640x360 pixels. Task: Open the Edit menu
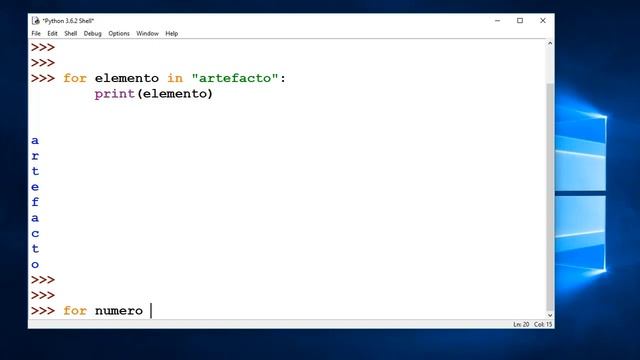coord(52,33)
